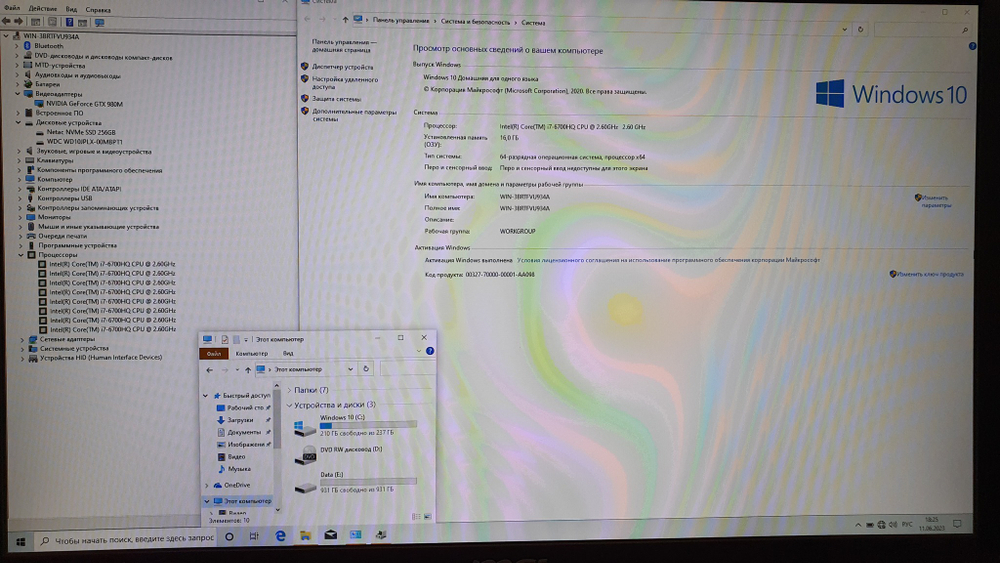Click scan for hardware changes monitor icon

[99, 22]
